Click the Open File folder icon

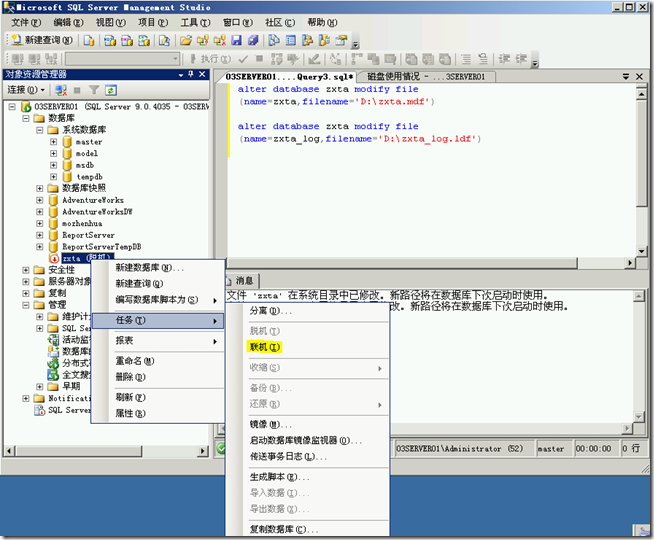(x=186, y=40)
